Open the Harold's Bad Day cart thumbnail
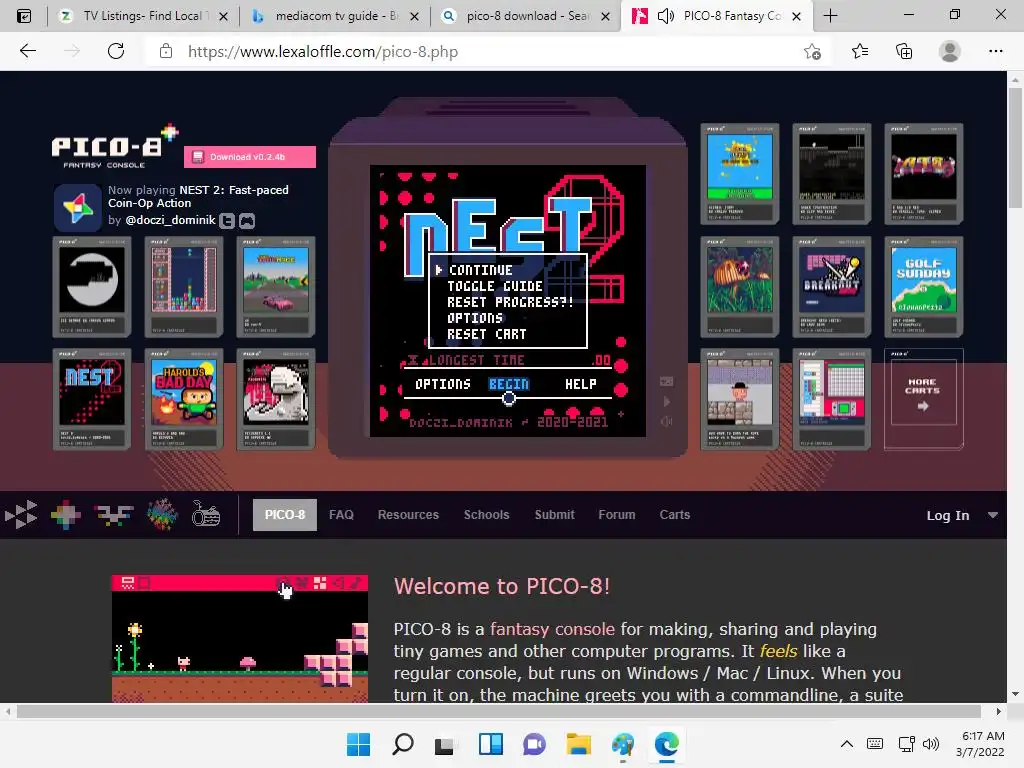 184,399
